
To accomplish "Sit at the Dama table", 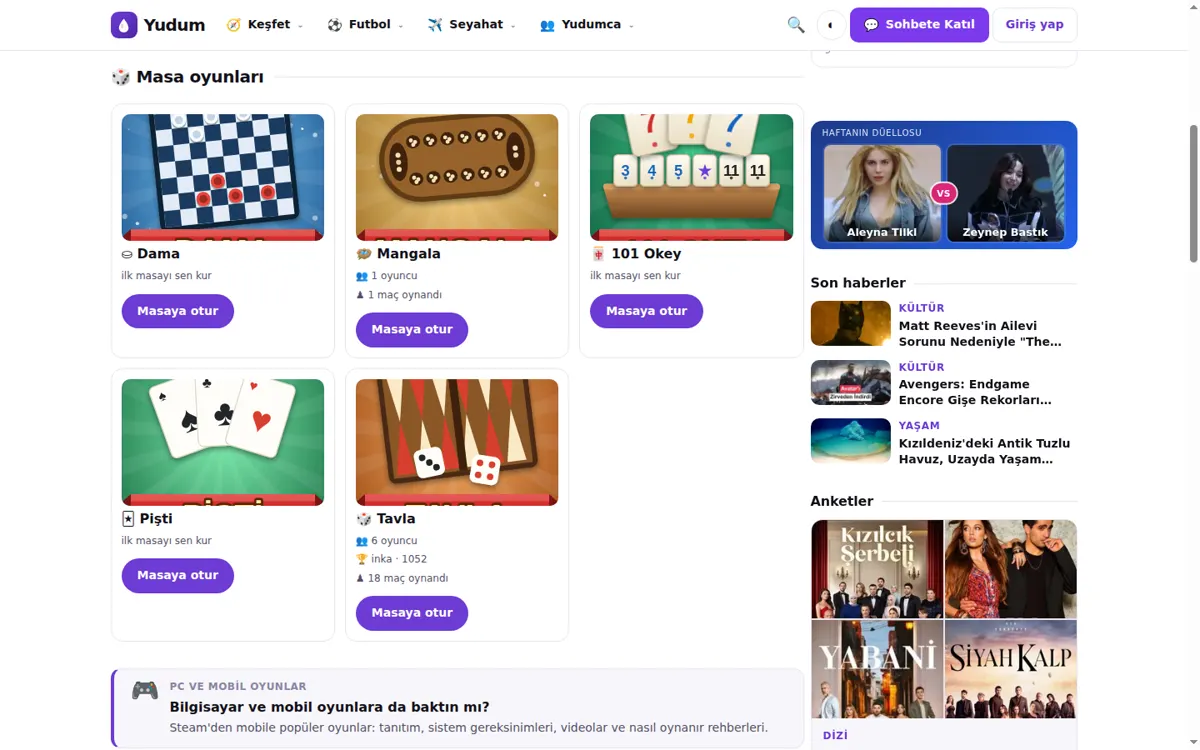I will point(178,311).
